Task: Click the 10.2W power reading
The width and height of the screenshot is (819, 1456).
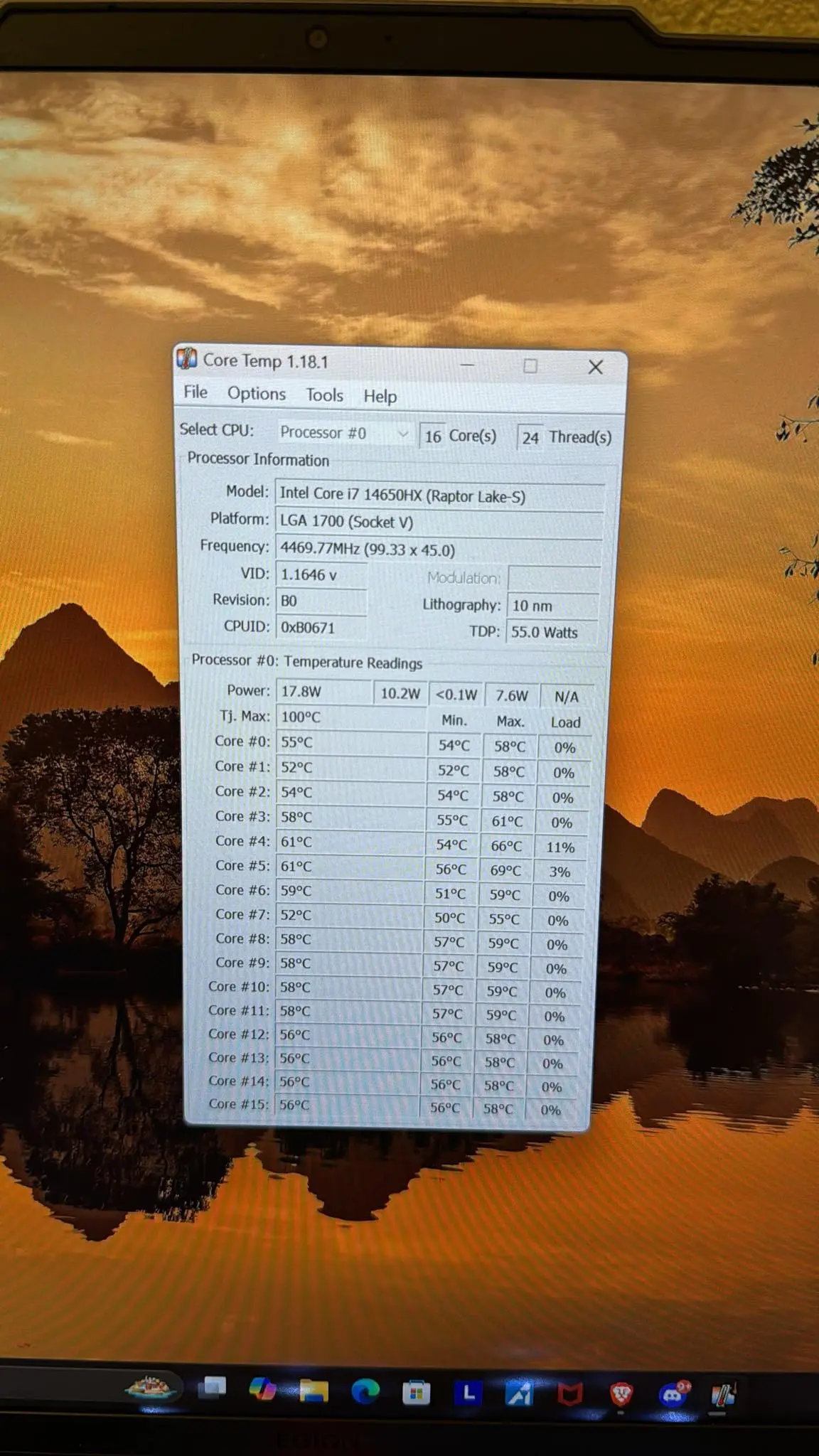Action: pos(400,693)
